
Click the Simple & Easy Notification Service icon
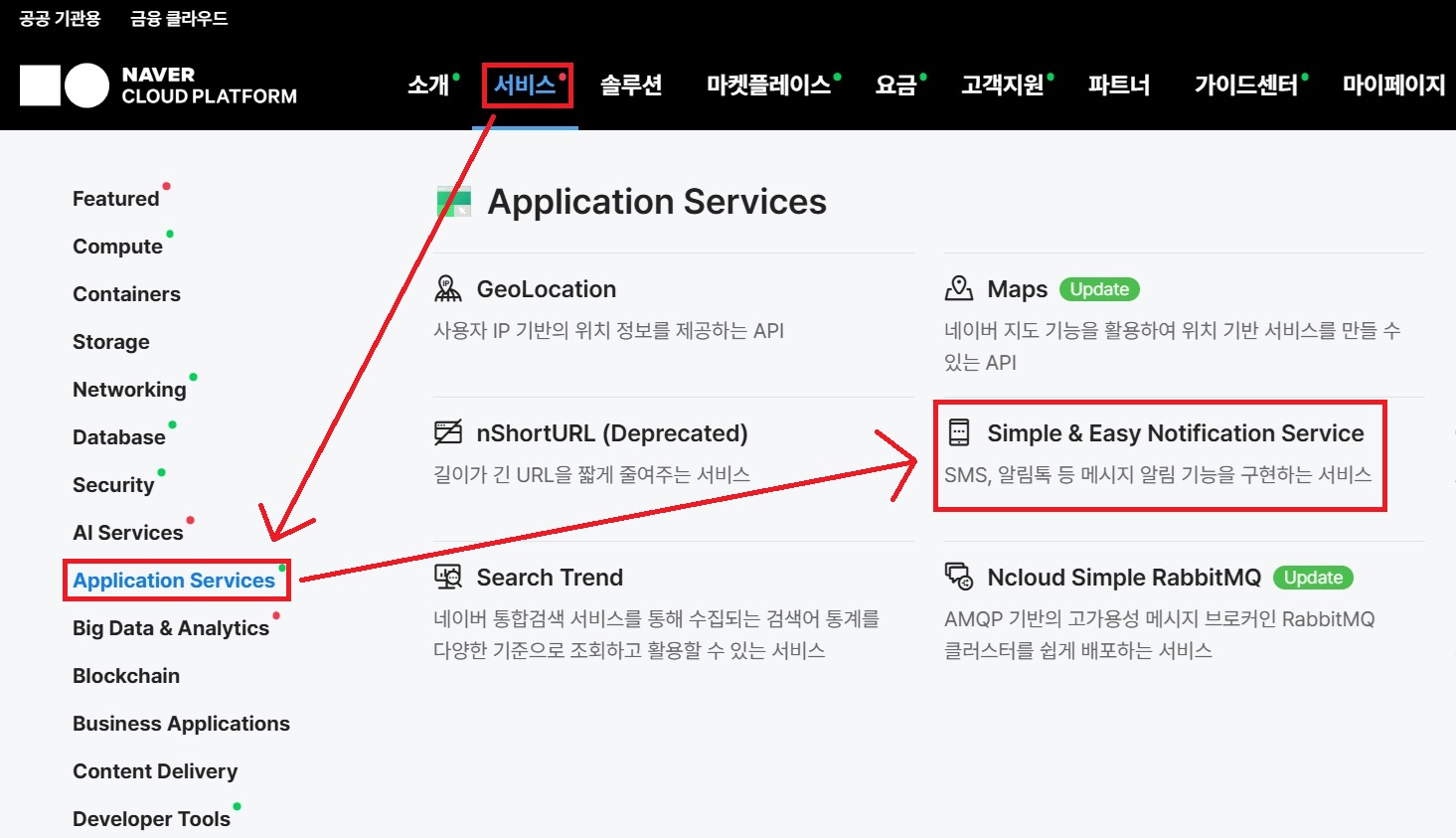pyautogui.click(x=959, y=433)
